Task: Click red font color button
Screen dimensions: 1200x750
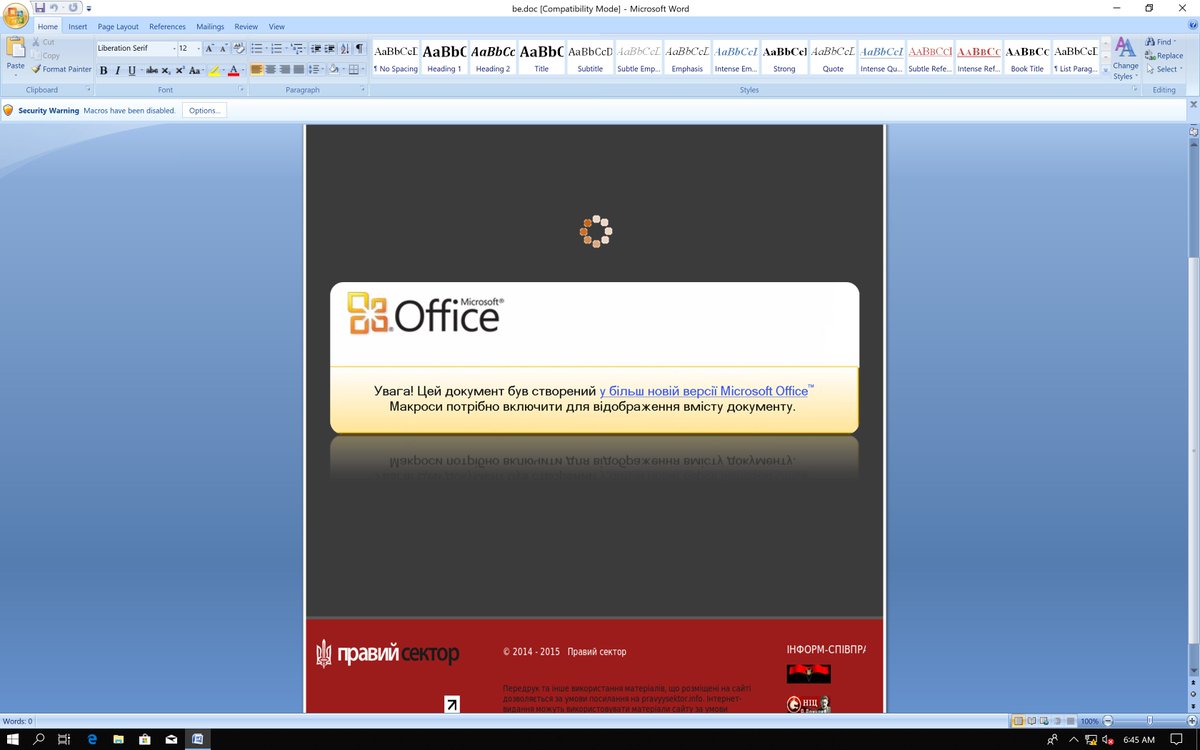Action: pos(233,70)
